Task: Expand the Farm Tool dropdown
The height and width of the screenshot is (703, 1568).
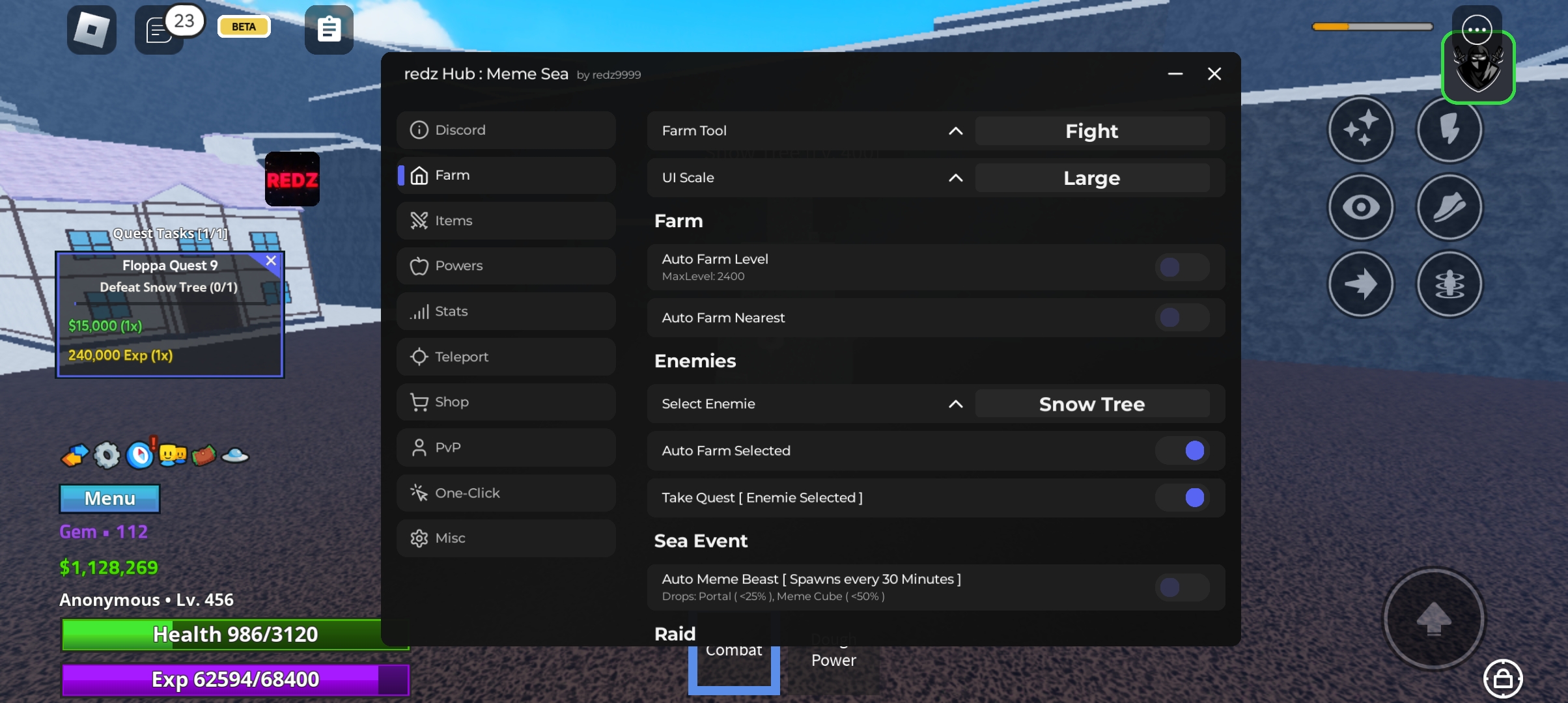Action: coord(1091,131)
